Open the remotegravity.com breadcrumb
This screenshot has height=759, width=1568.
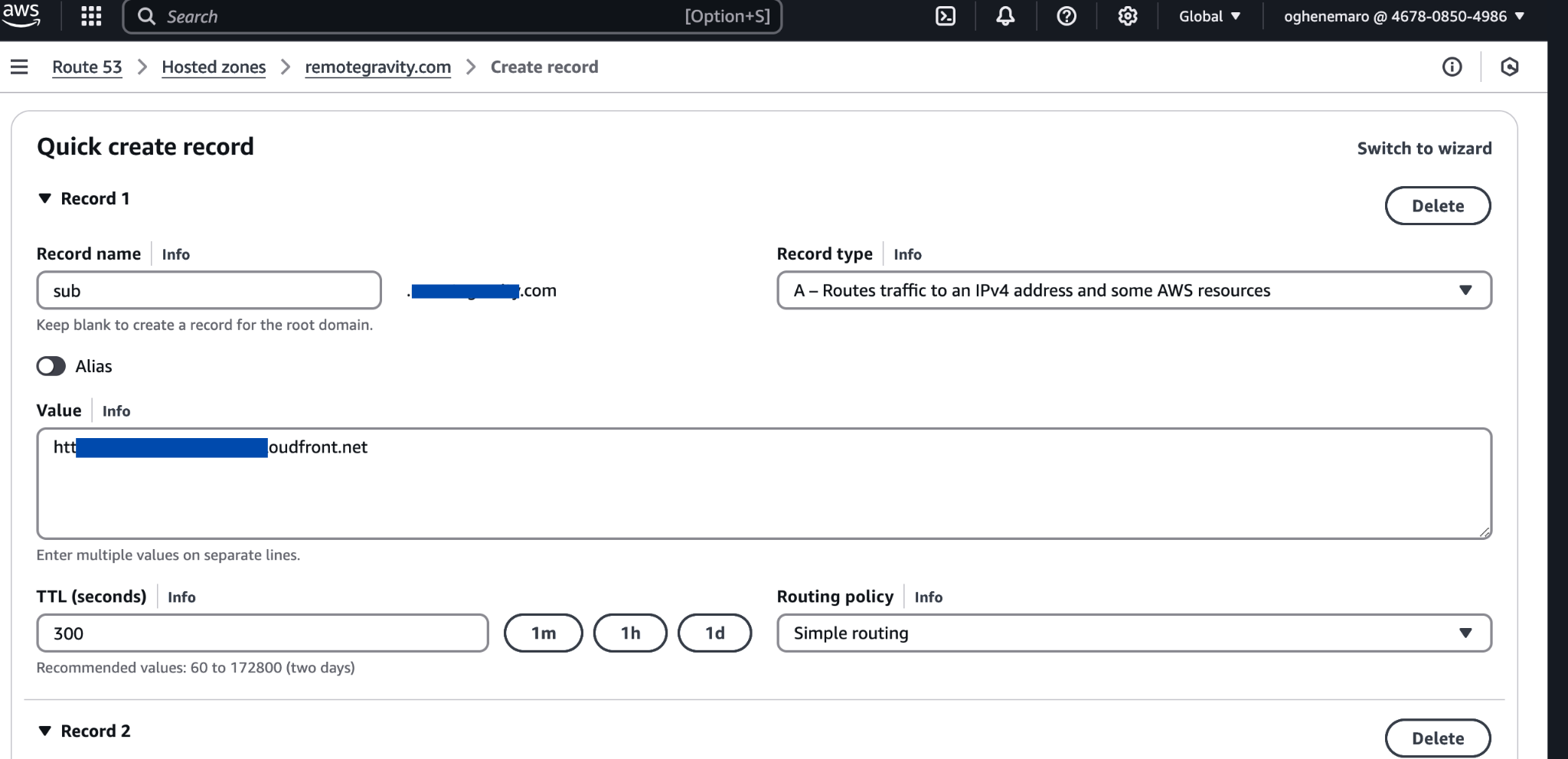pos(377,67)
